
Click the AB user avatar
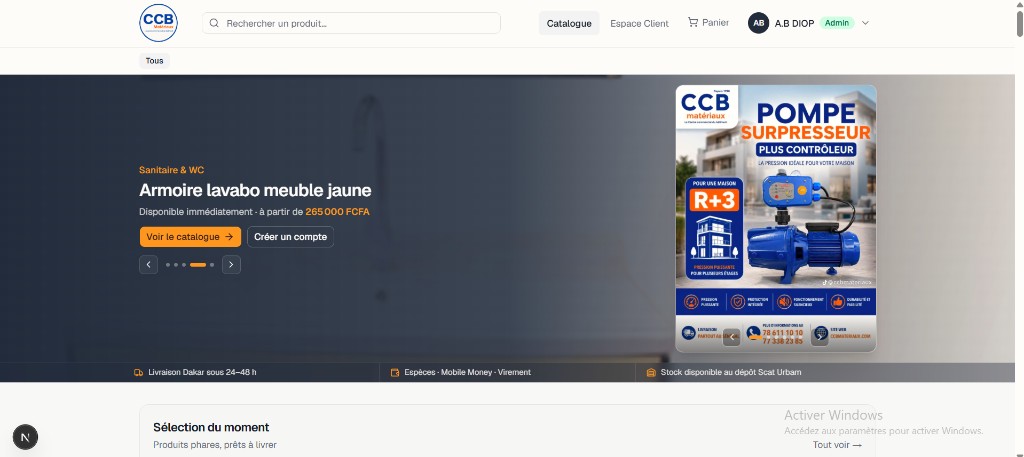(758, 24)
